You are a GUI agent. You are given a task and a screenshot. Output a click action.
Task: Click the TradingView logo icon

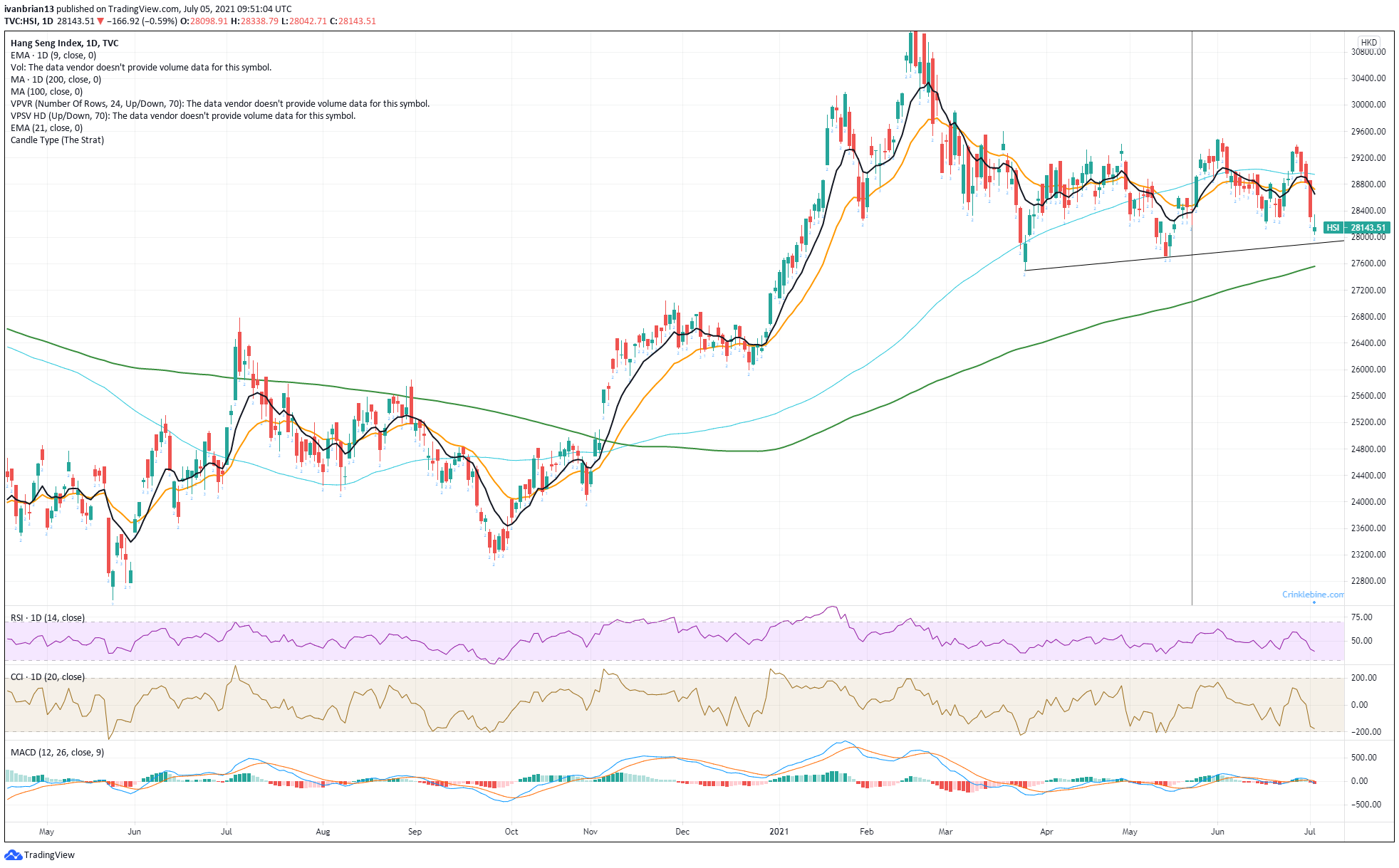[13, 854]
